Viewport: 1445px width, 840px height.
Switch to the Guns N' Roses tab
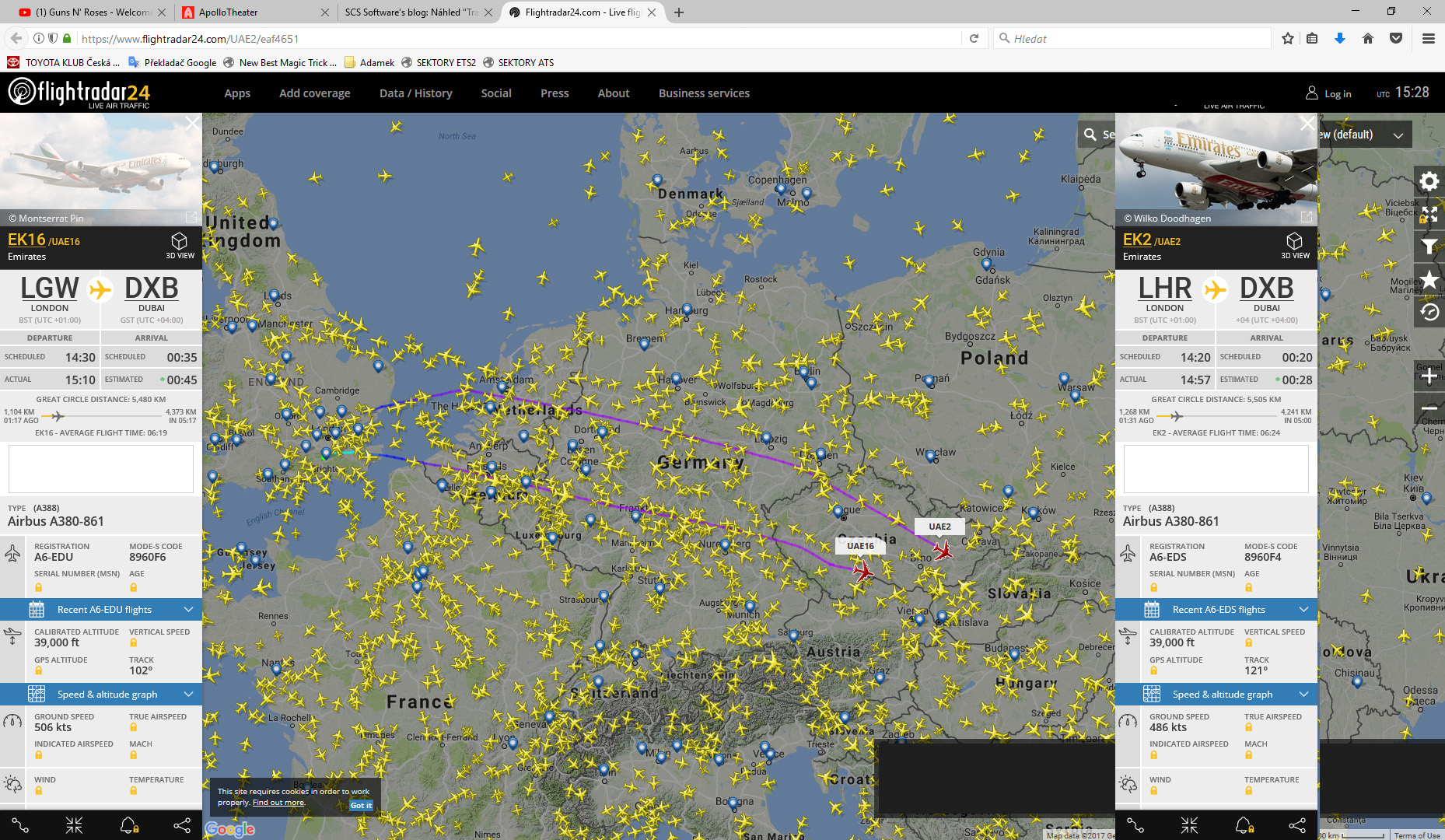pyautogui.click(x=92, y=12)
